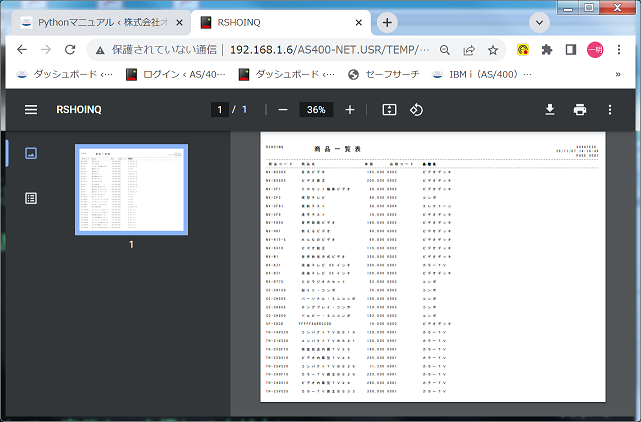Screen dimensions: 641x422
Task: Reload the current page
Action: pos(70,49)
